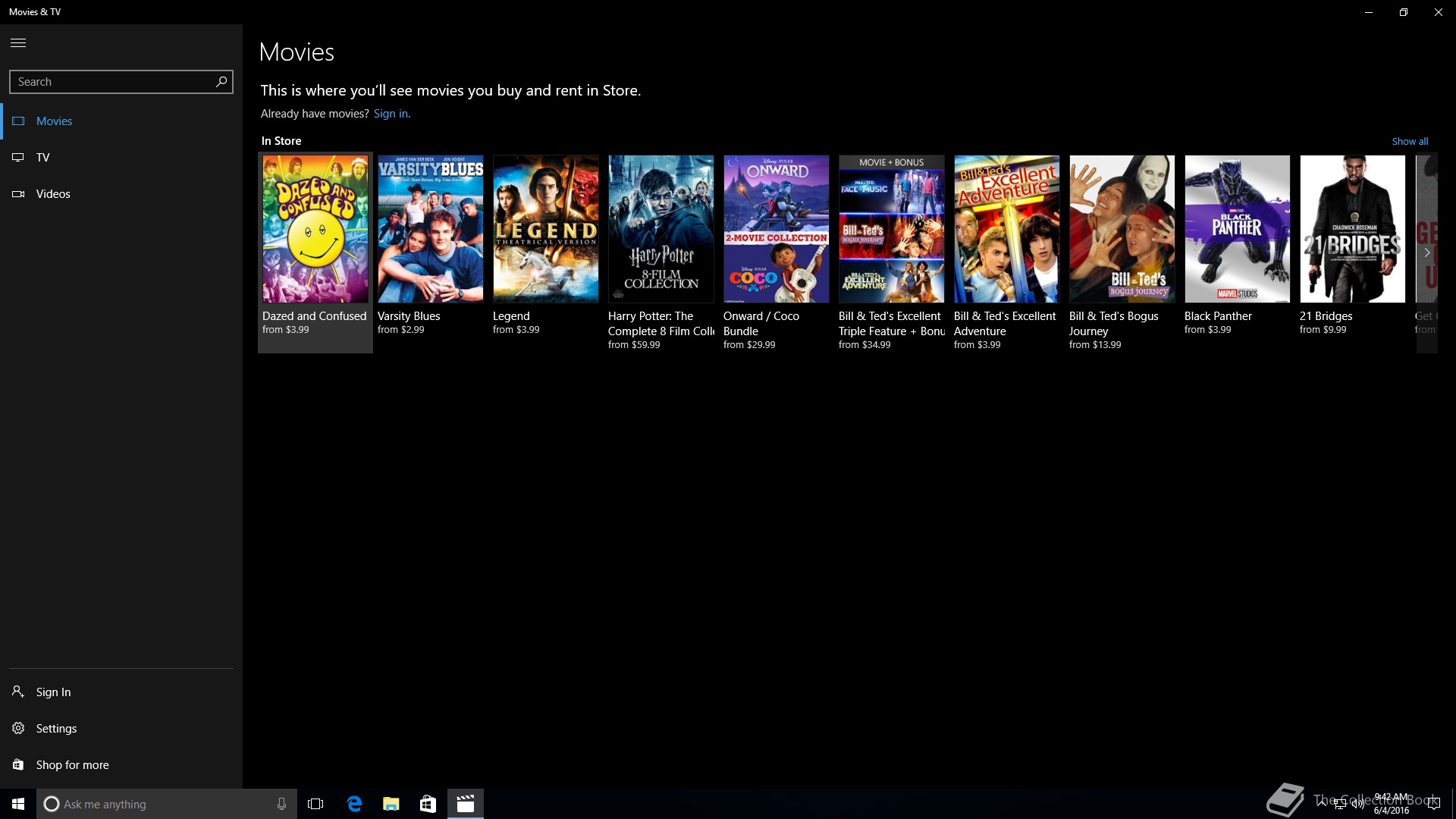Screen dimensions: 1456x819
Task: Launch Microsoft Edge from taskbar
Action: pyautogui.click(x=354, y=804)
